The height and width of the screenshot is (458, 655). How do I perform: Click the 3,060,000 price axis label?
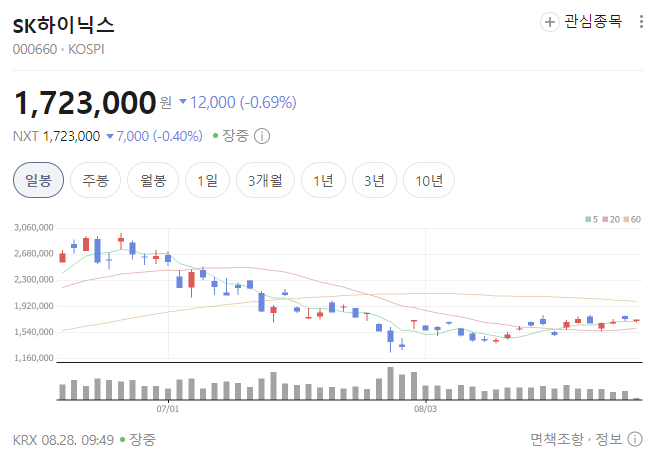(x=34, y=228)
